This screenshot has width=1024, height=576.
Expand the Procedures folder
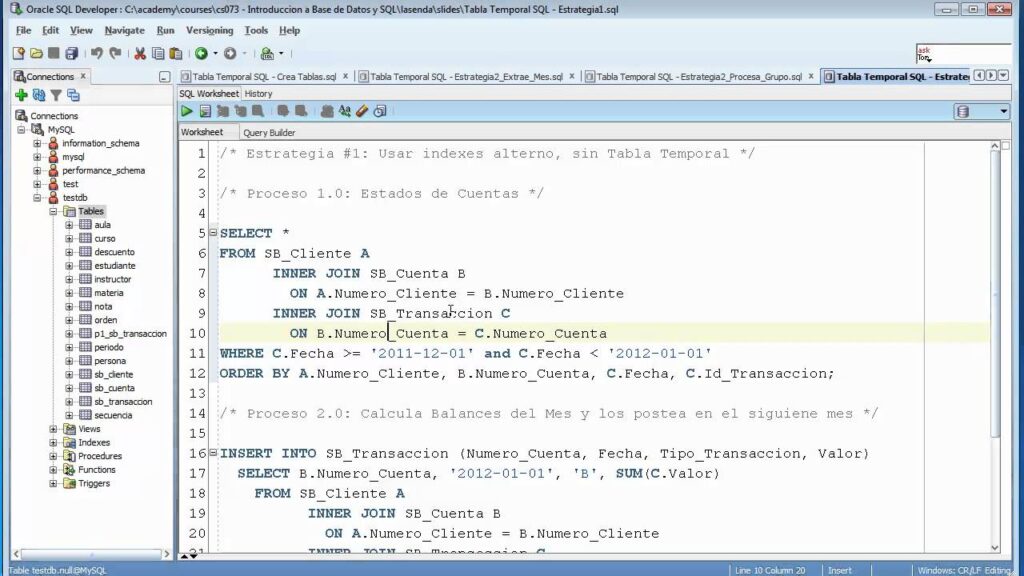[x=54, y=456]
